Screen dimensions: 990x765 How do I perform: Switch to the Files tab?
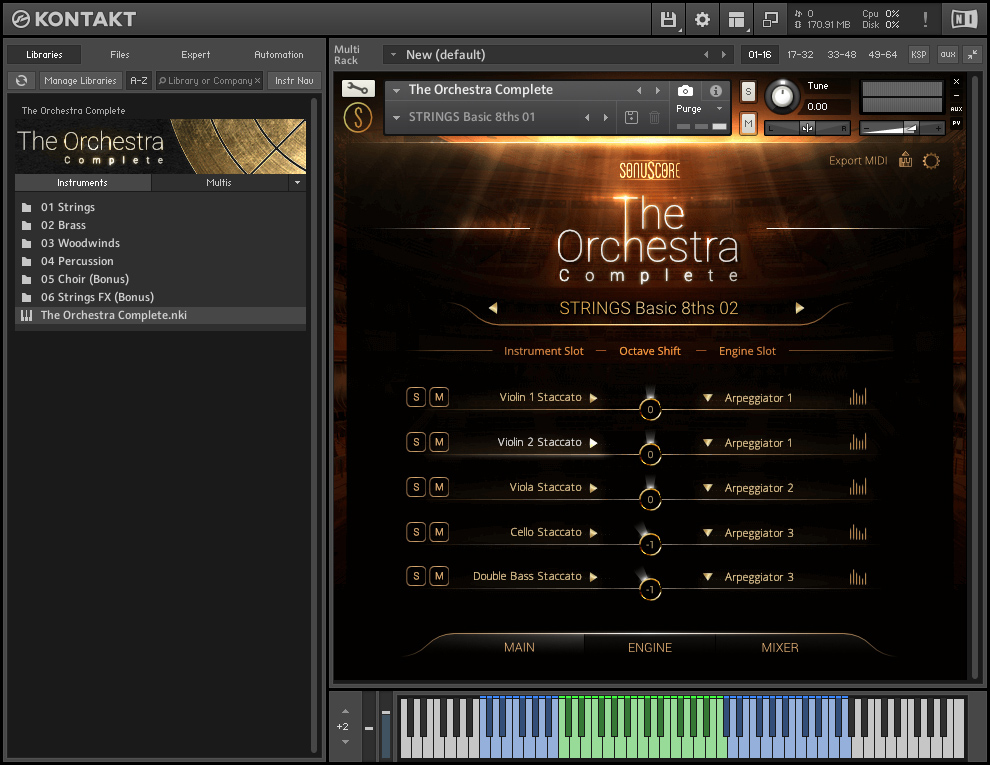(120, 55)
